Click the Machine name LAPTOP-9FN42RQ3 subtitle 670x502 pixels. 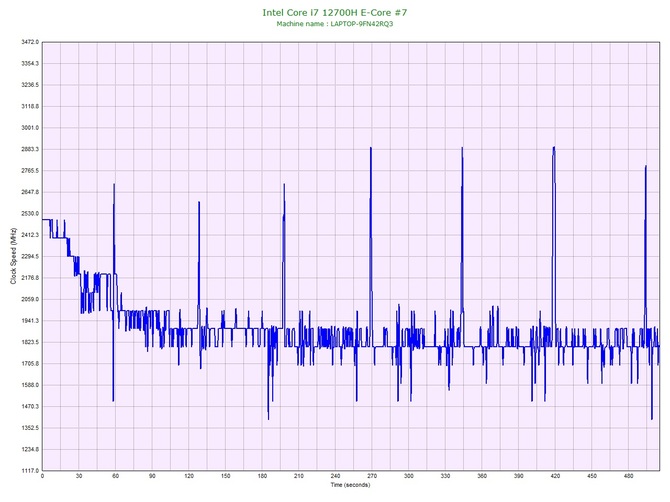pos(335,24)
